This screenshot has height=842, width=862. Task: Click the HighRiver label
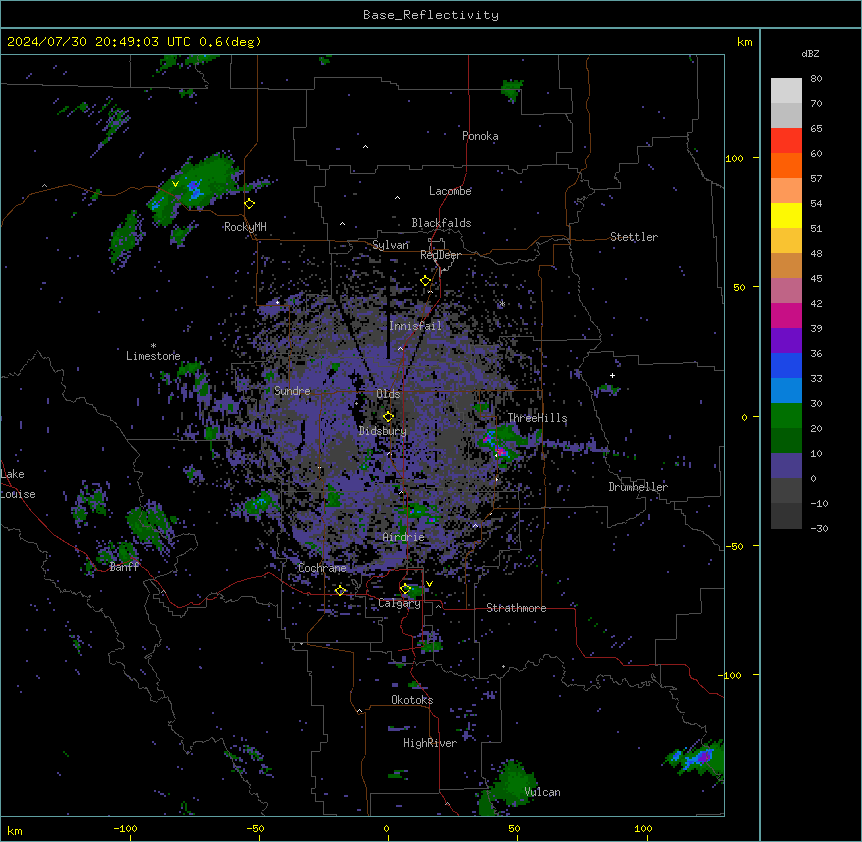pyautogui.click(x=430, y=743)
